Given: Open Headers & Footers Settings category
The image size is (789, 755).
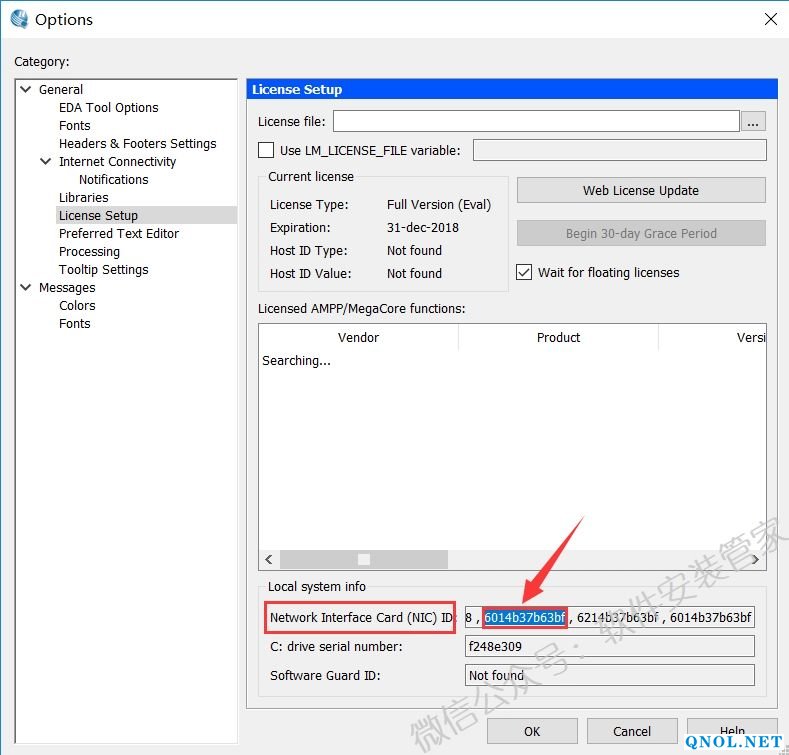Looking at the screenshot, I should click(x=137, y=144).
